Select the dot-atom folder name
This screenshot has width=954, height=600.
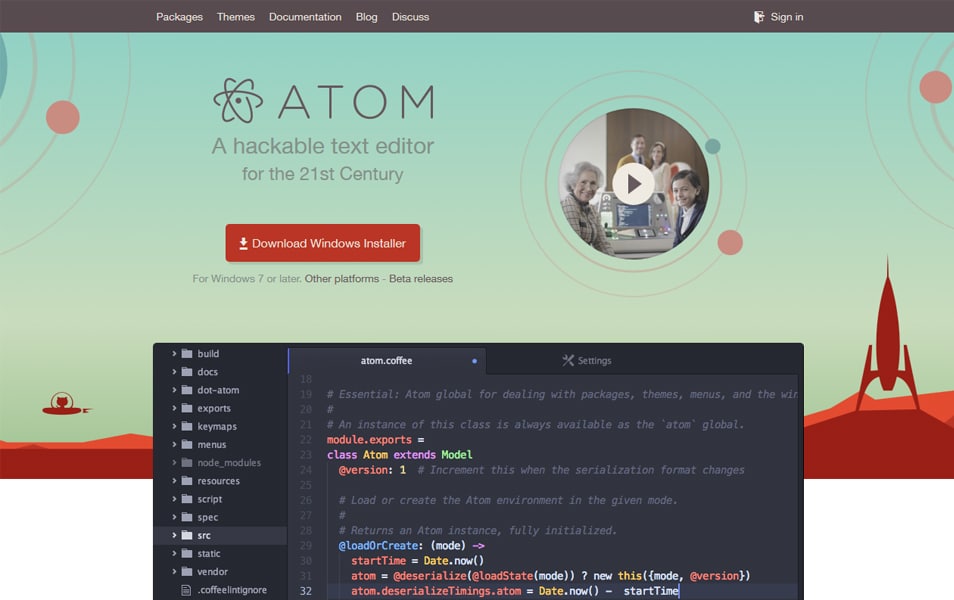(x=218, y=390)
